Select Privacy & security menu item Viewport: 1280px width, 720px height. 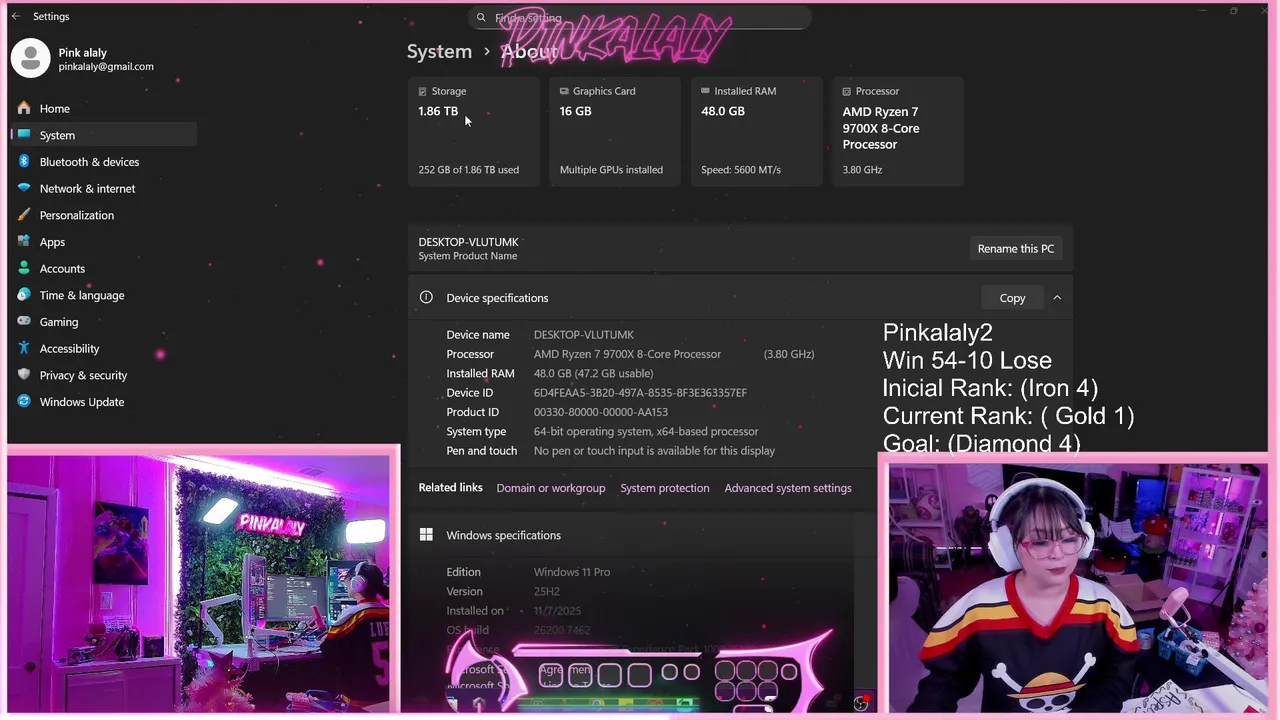[103, 375]
